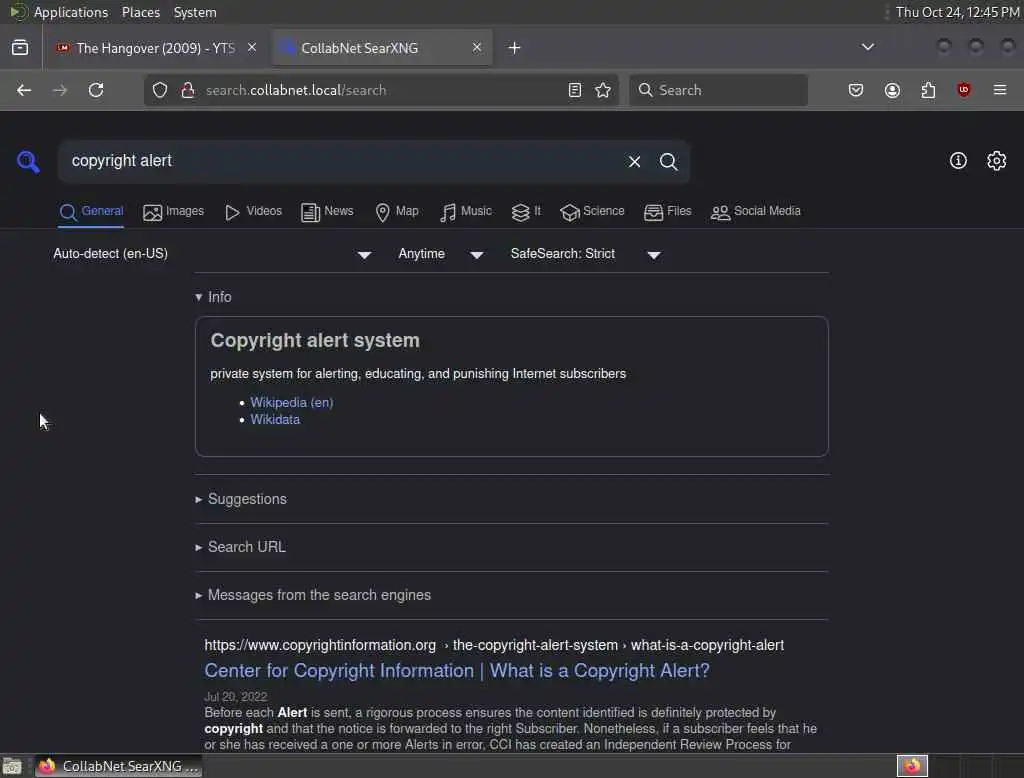The image size is (1024, 778).
Task: Switch to Map category
Action: click(397, 212)
